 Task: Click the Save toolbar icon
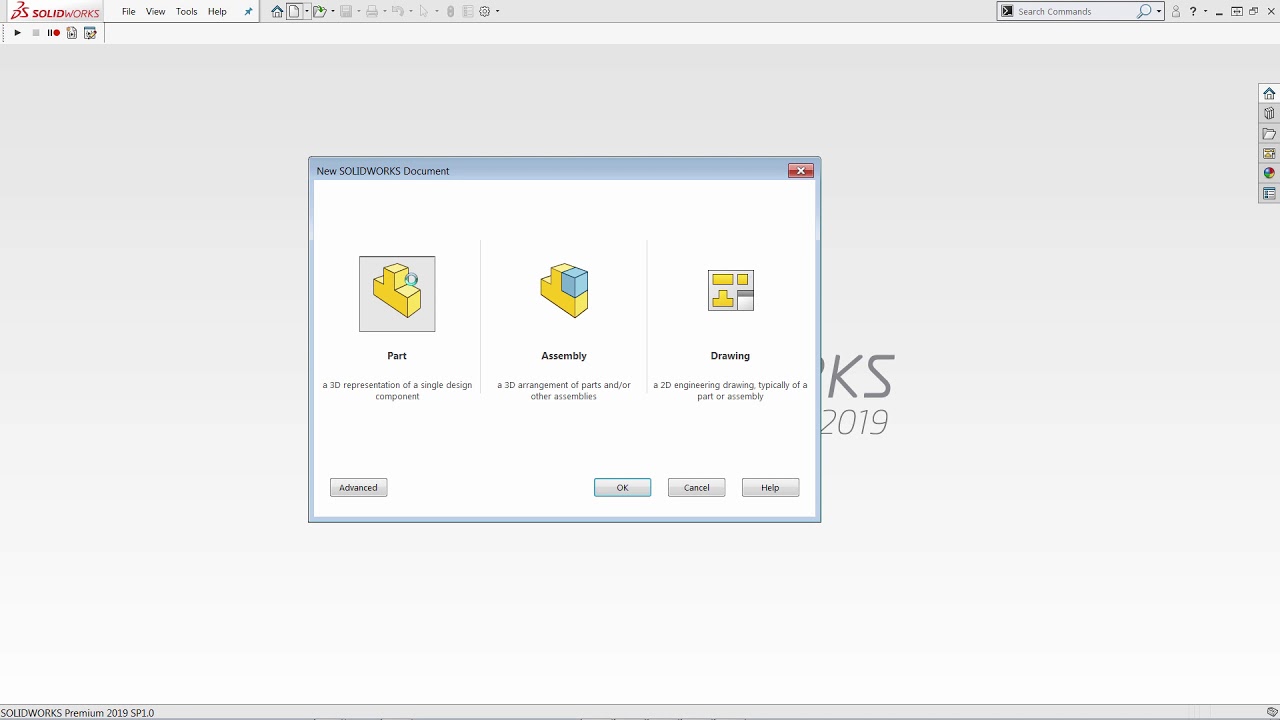[x=346, y=11]
